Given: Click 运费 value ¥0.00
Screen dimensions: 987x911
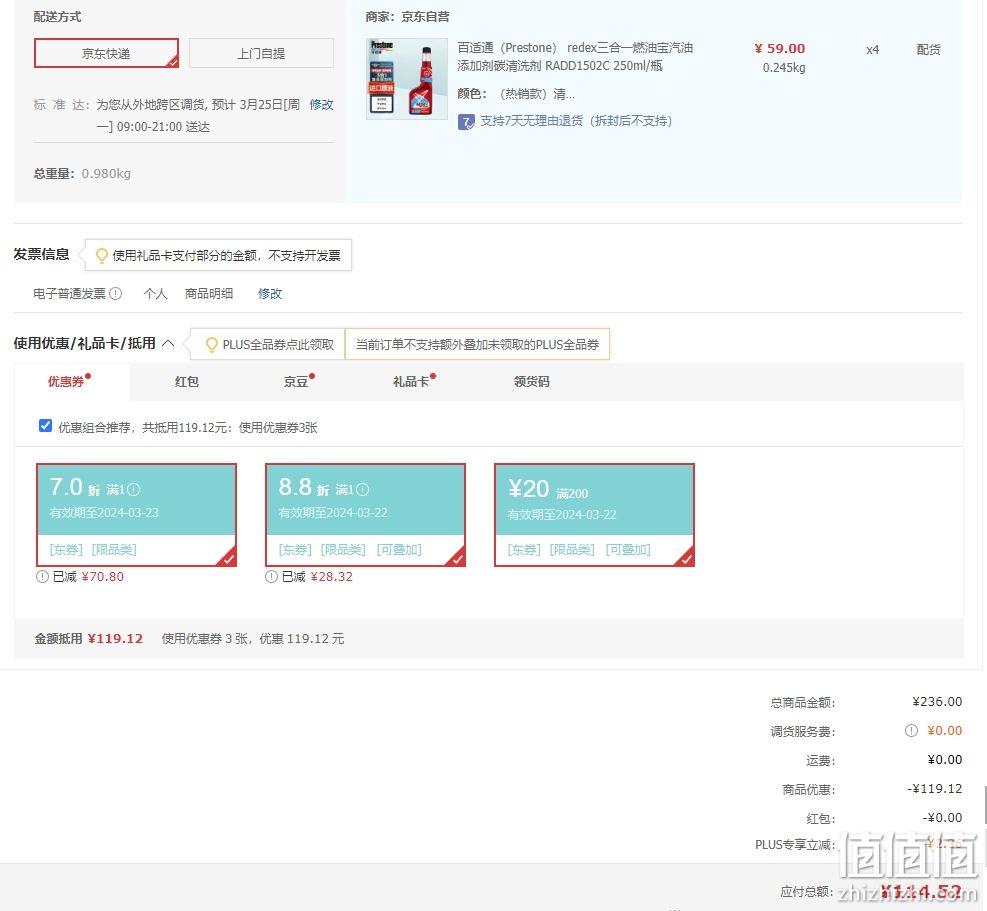Looking at the screenshot, I should 945,759.
